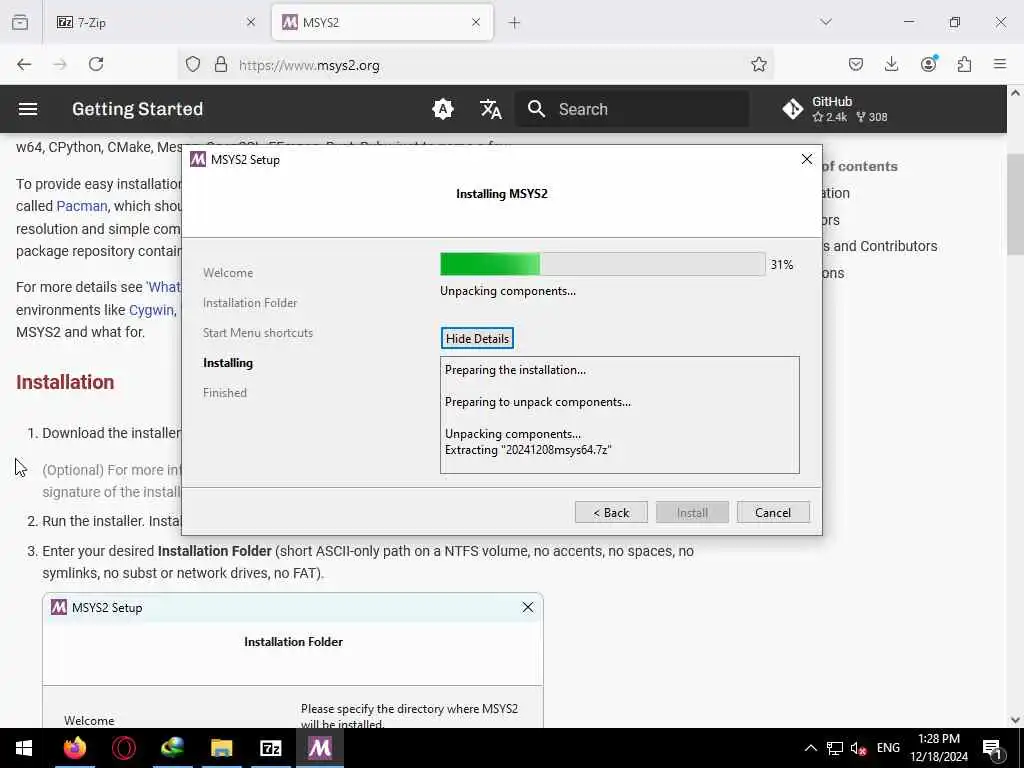
Task: Open the site hamburger navigation menu
Action: [x=27, y=109]
